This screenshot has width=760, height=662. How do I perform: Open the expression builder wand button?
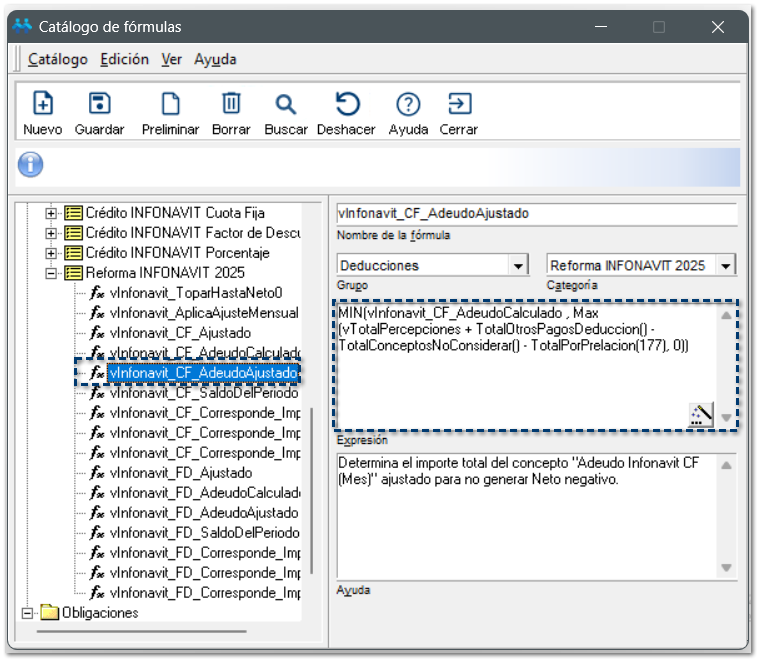(701, 414)
